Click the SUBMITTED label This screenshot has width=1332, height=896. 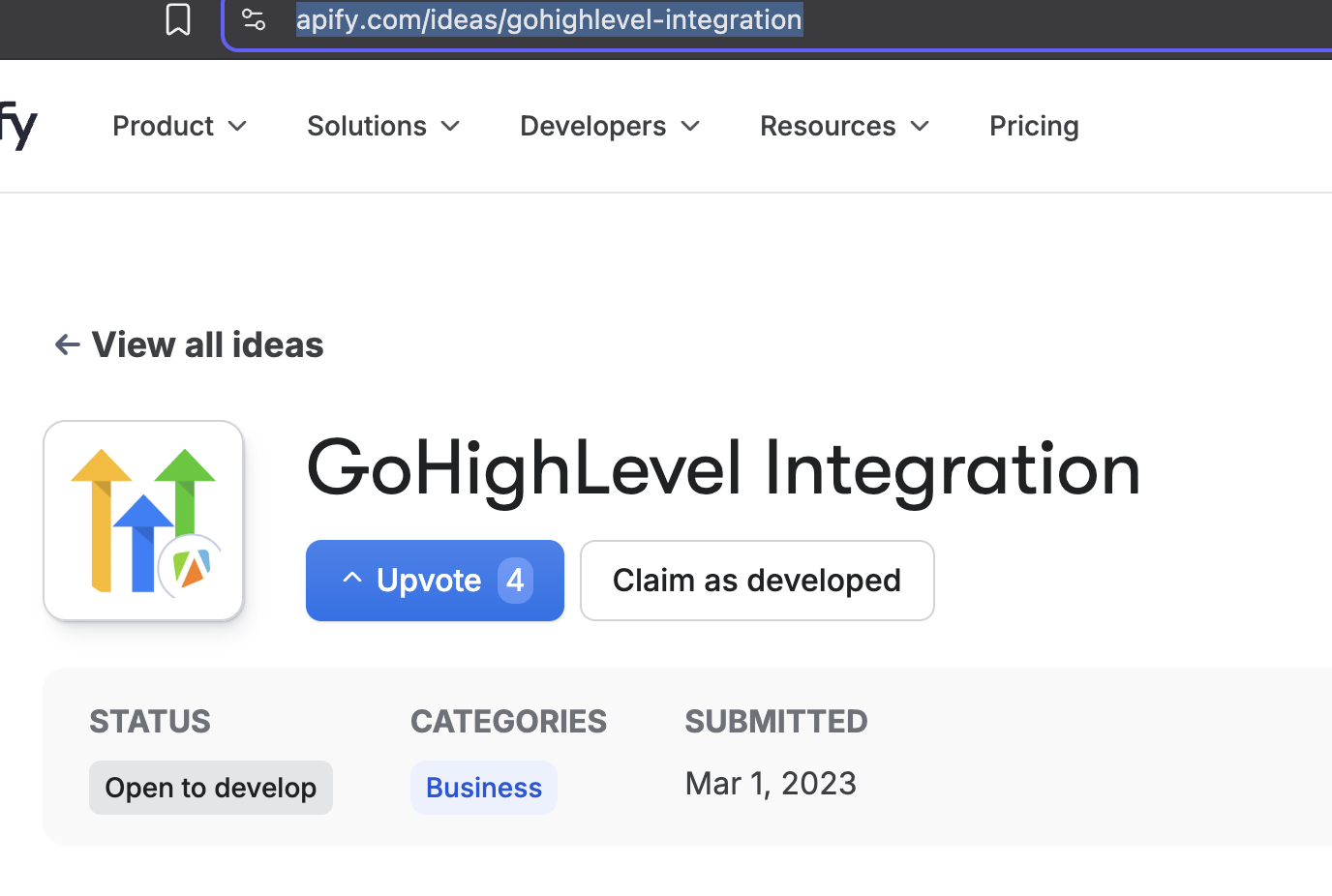(776, 722)
